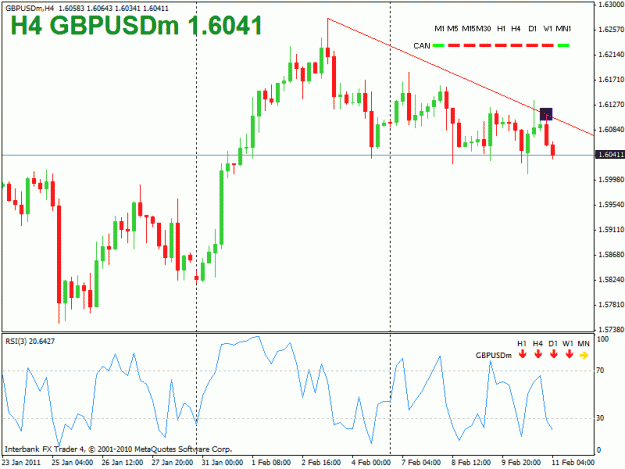Click the H4 red CAN bar

pyautogui.click(x=516, y=45)
